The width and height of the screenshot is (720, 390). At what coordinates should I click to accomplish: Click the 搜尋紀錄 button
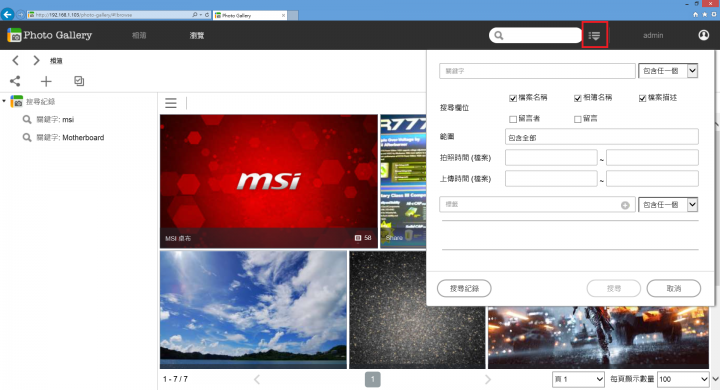[464, 288]
